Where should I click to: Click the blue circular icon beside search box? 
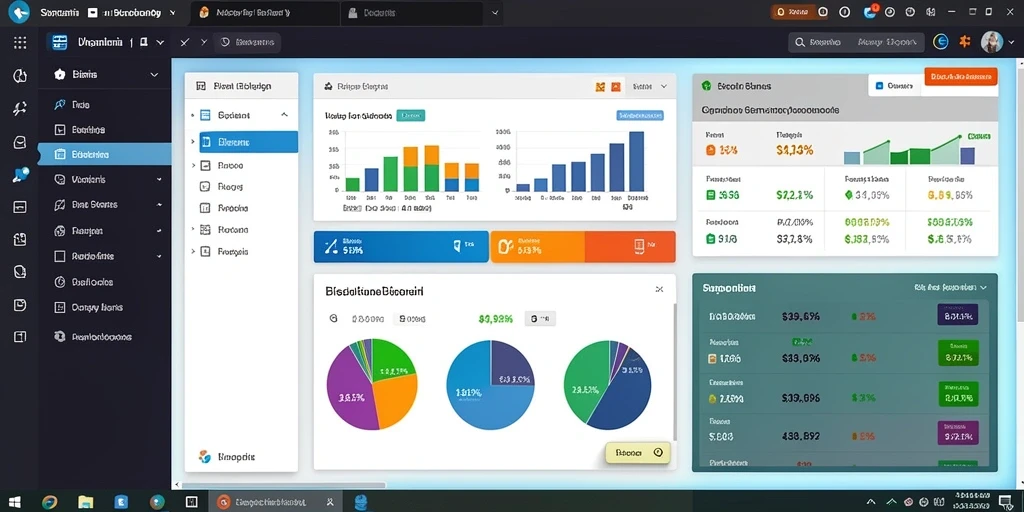click(940, 42)
